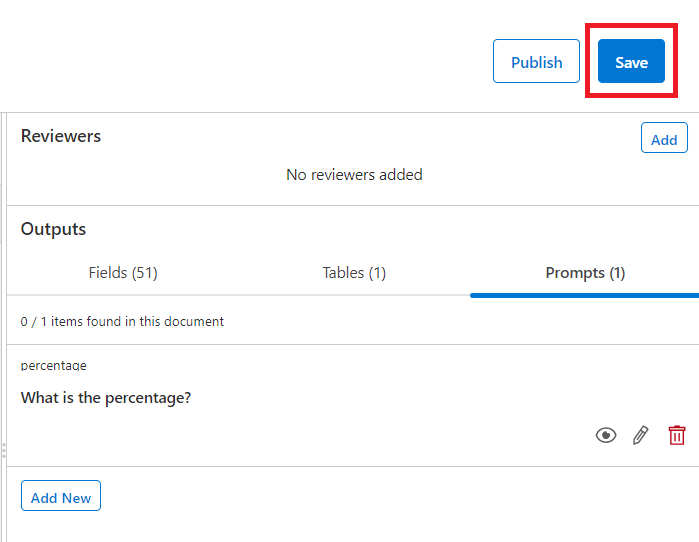Publish the document

[x=536, y=62]
